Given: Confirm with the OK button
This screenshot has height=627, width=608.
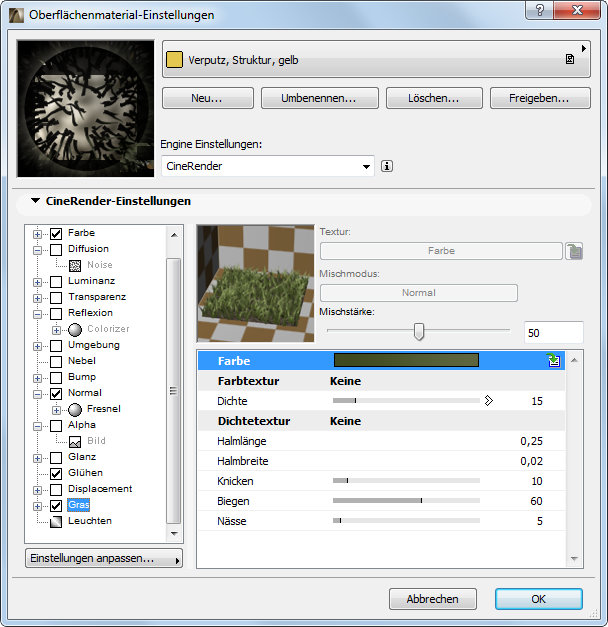Looking at the screenshot, I should tap(538, 599).
